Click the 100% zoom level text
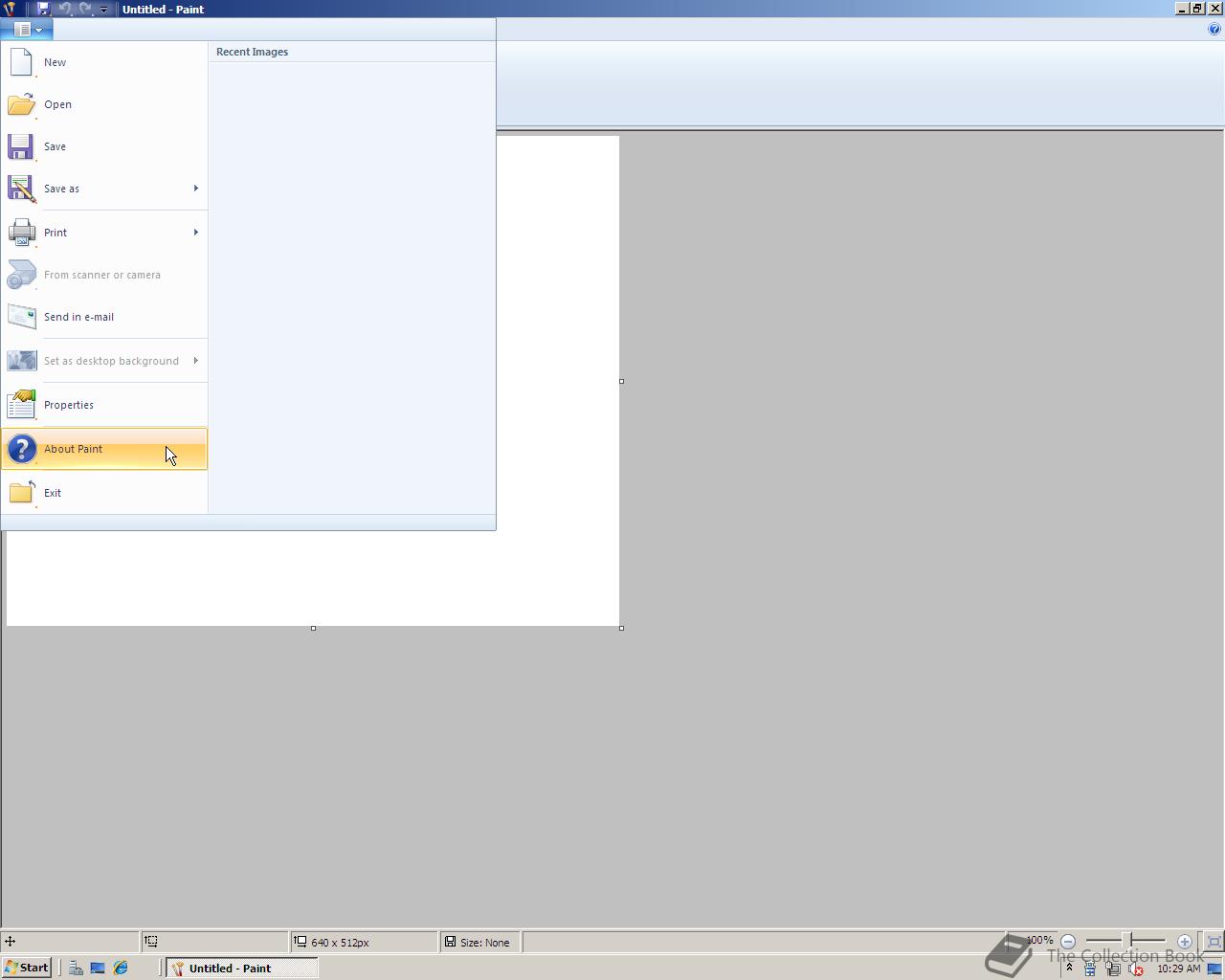 (x=1039, y=941)
